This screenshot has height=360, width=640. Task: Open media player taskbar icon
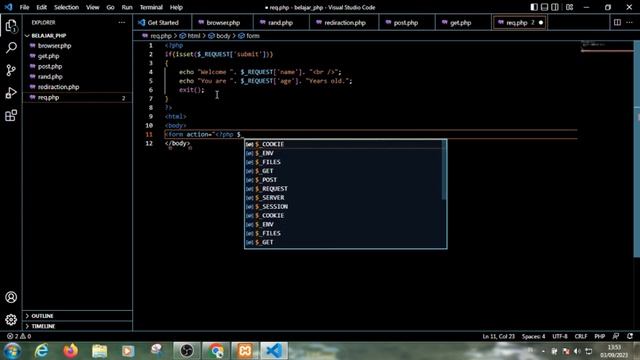pos(128,351)
